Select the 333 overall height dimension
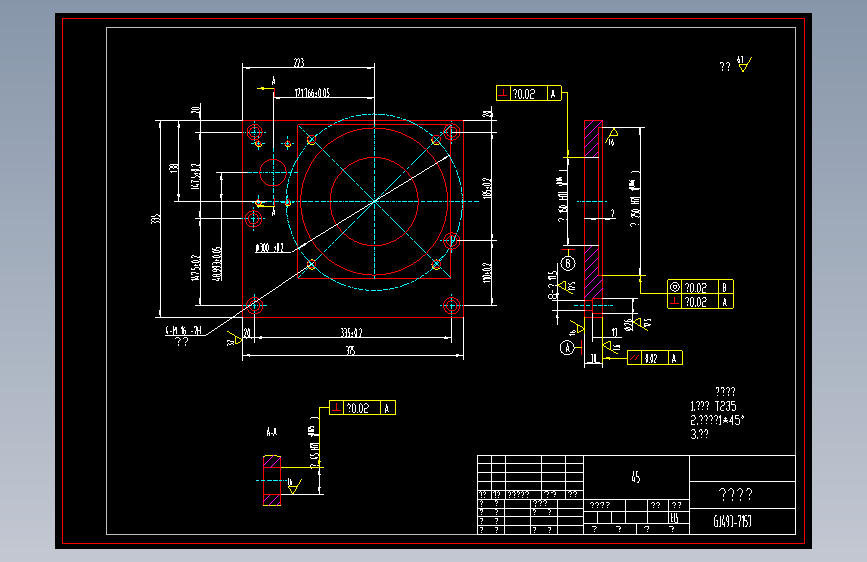This screenshot has width=867, height=562. pyautogui.click(x=156, y=219)
